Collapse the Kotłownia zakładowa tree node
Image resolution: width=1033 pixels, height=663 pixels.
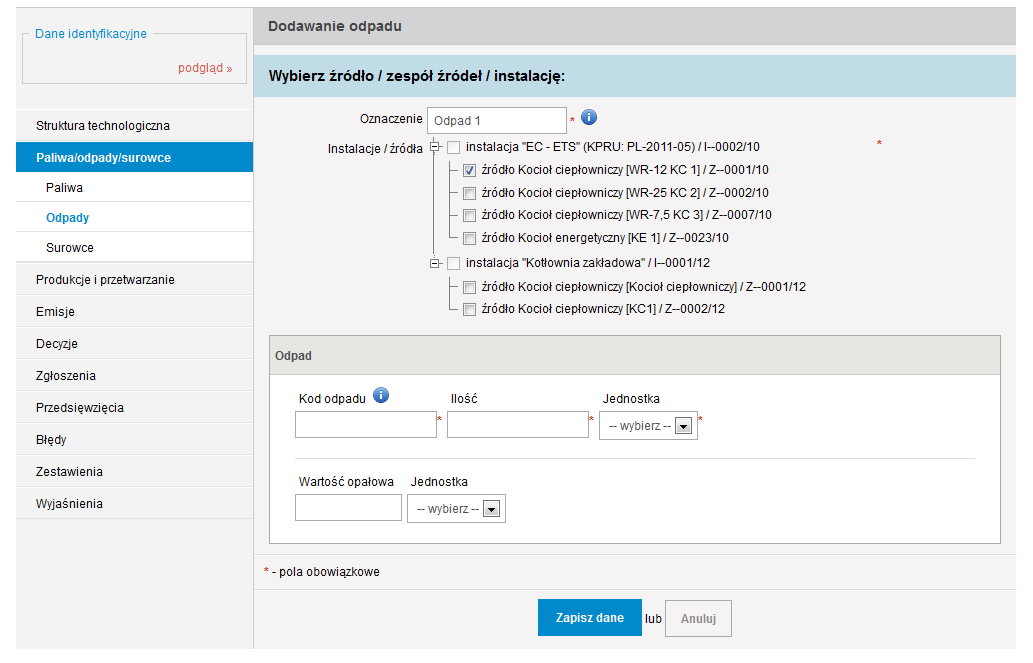click(x=434, y=264)
